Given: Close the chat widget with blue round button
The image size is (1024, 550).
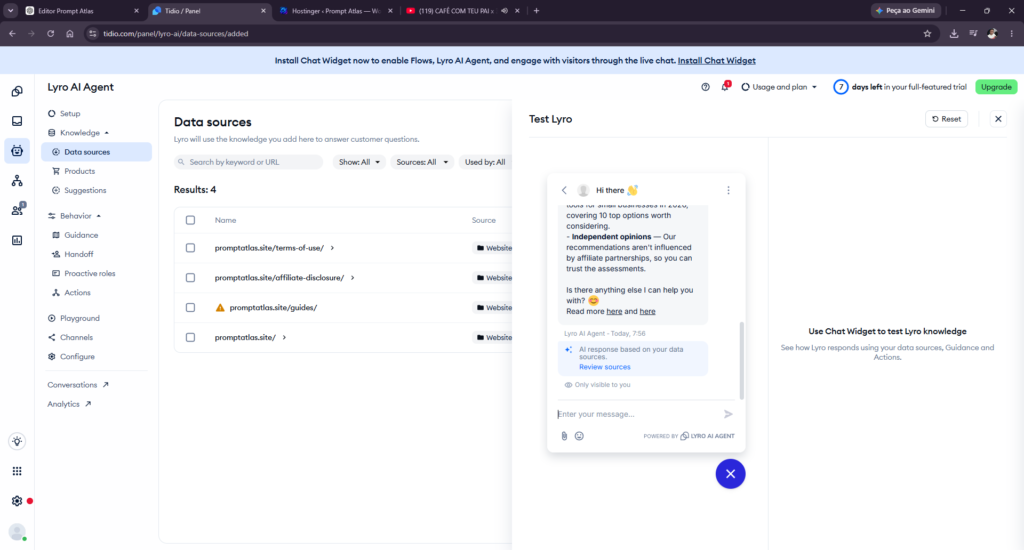Looking at the screenshot, I should pos(730,474).
